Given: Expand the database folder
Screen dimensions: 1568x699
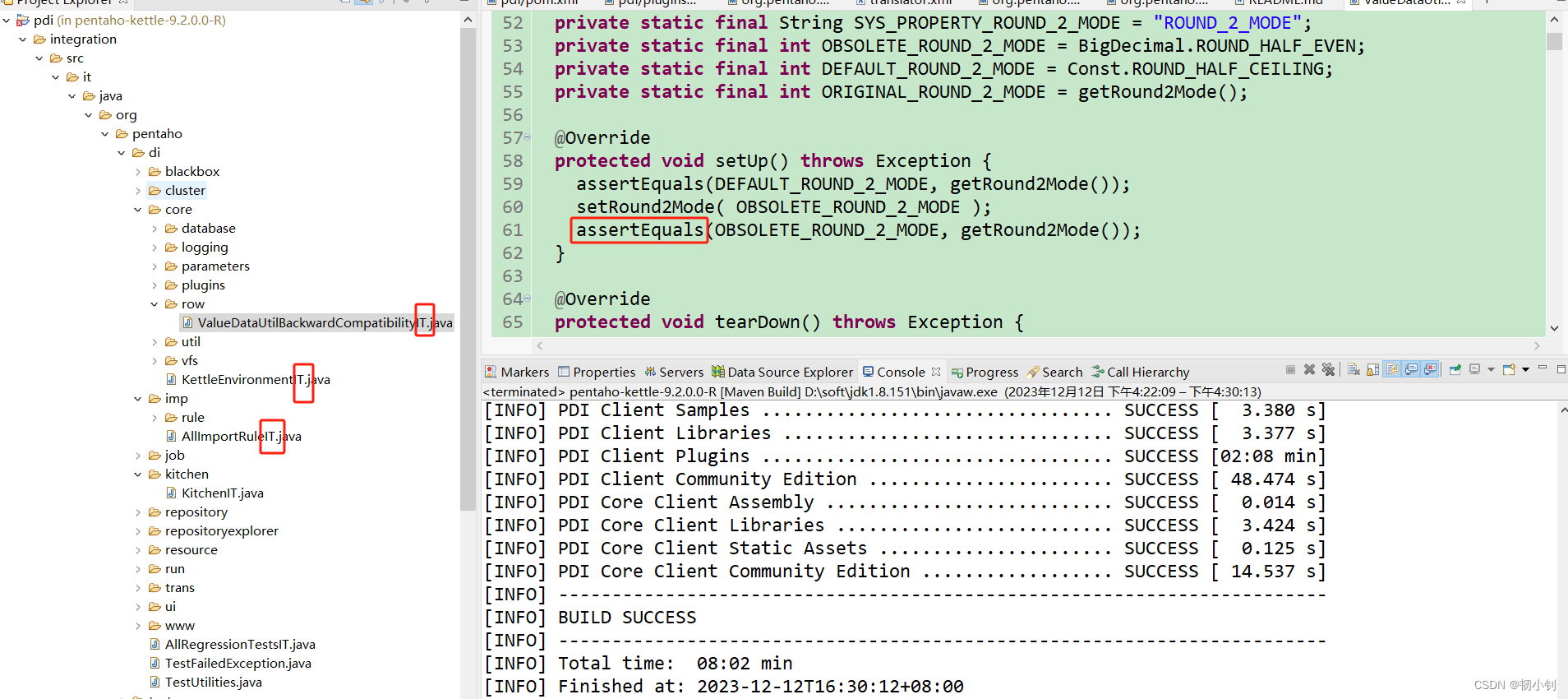Looking at the screenshot, I should click(154, 229).
